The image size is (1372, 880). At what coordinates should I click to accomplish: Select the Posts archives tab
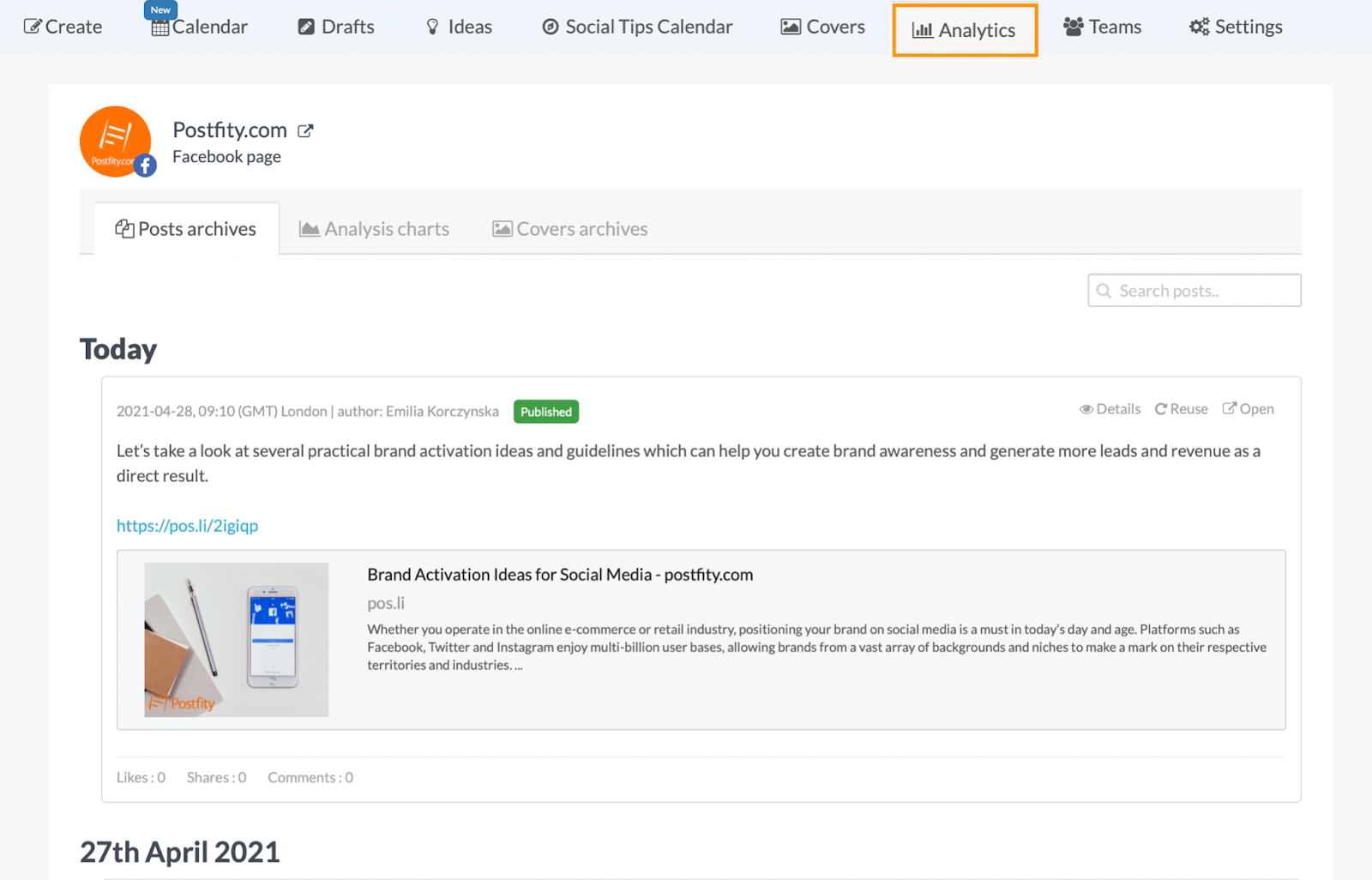[x=186, y=229]
